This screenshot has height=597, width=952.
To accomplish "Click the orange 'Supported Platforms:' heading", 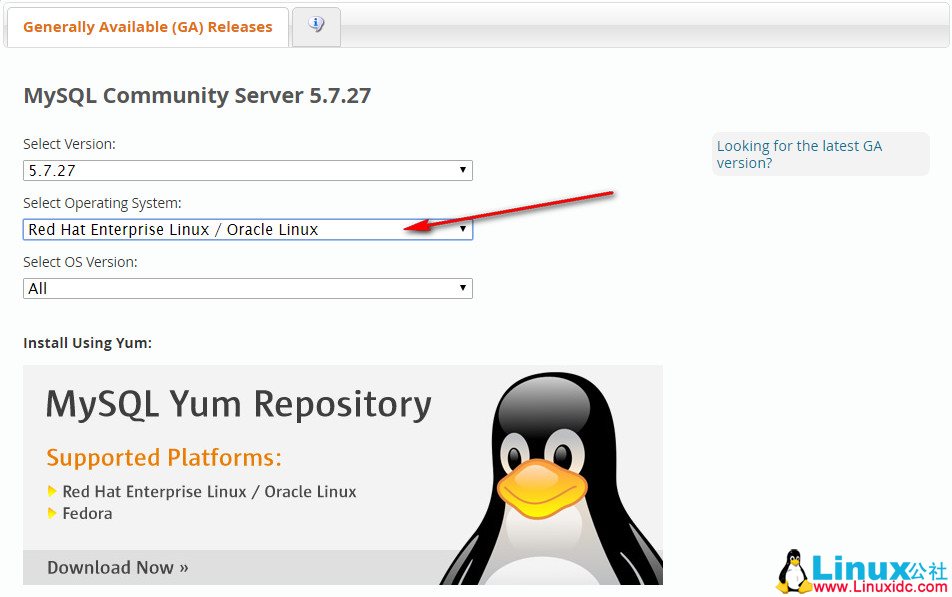I will [164, 458].
